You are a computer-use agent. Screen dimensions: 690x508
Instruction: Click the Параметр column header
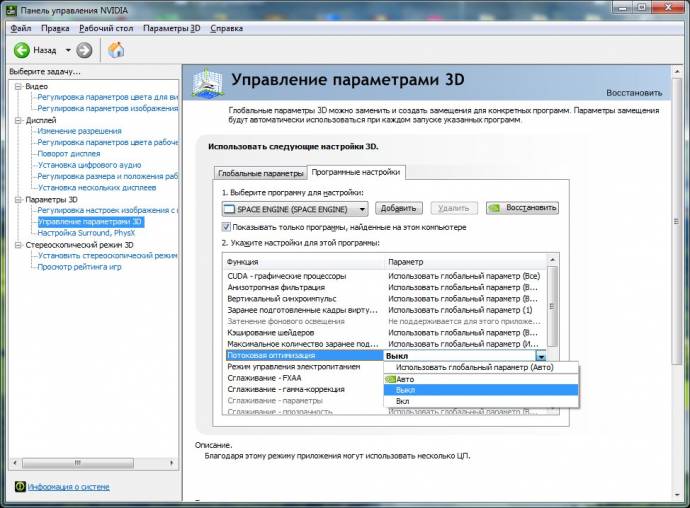pos(465,261)
